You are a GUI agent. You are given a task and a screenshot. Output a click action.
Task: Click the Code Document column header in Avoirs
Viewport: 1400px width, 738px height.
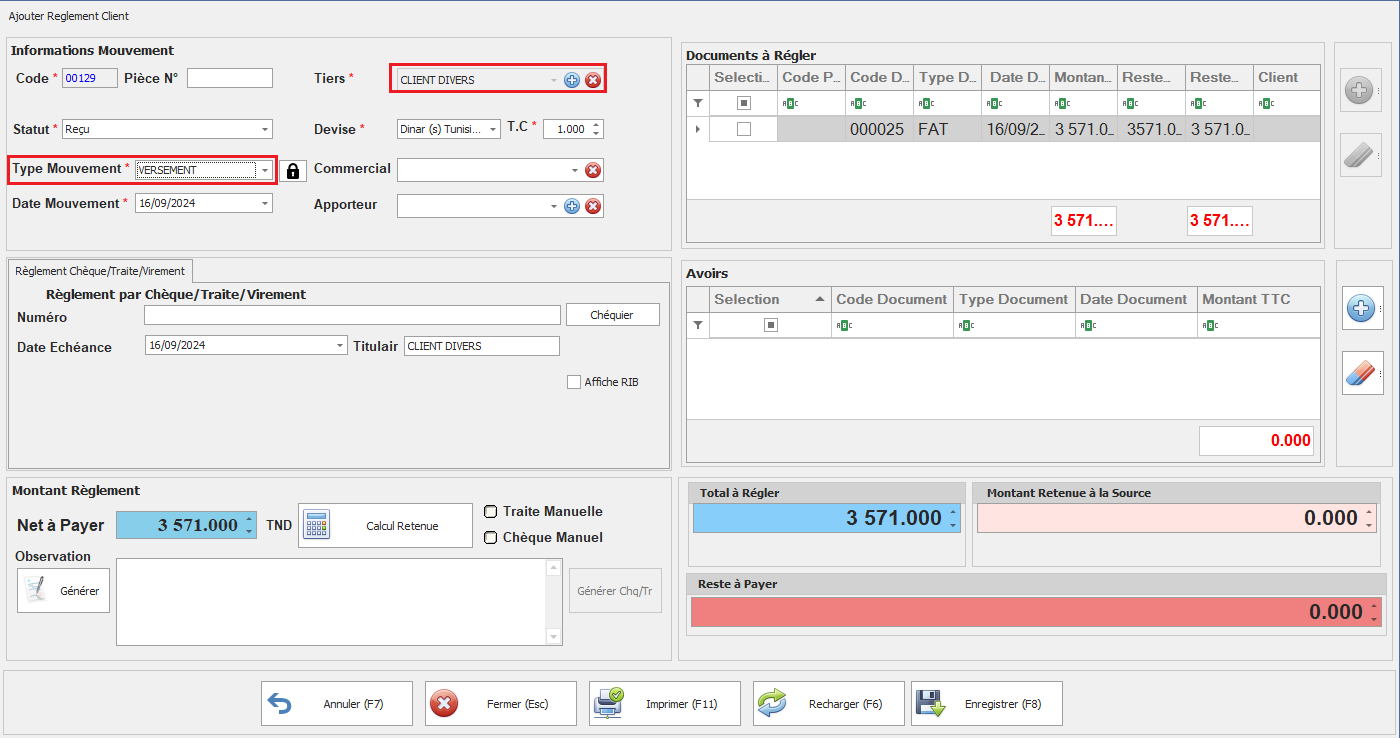[892, 299]
